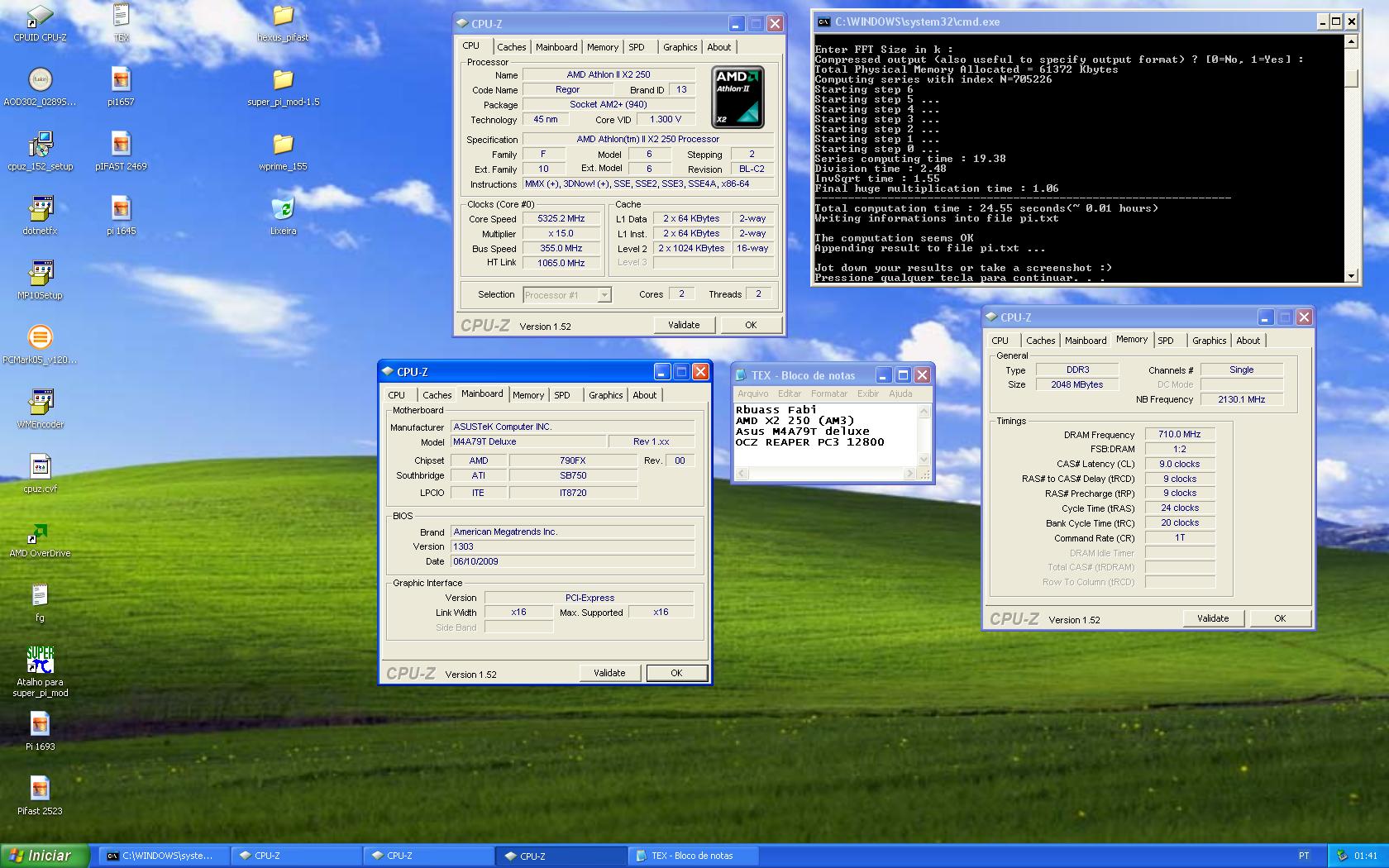Click the 'OCZ REAPER PC3 12800' Notepad line

(810, 442)
